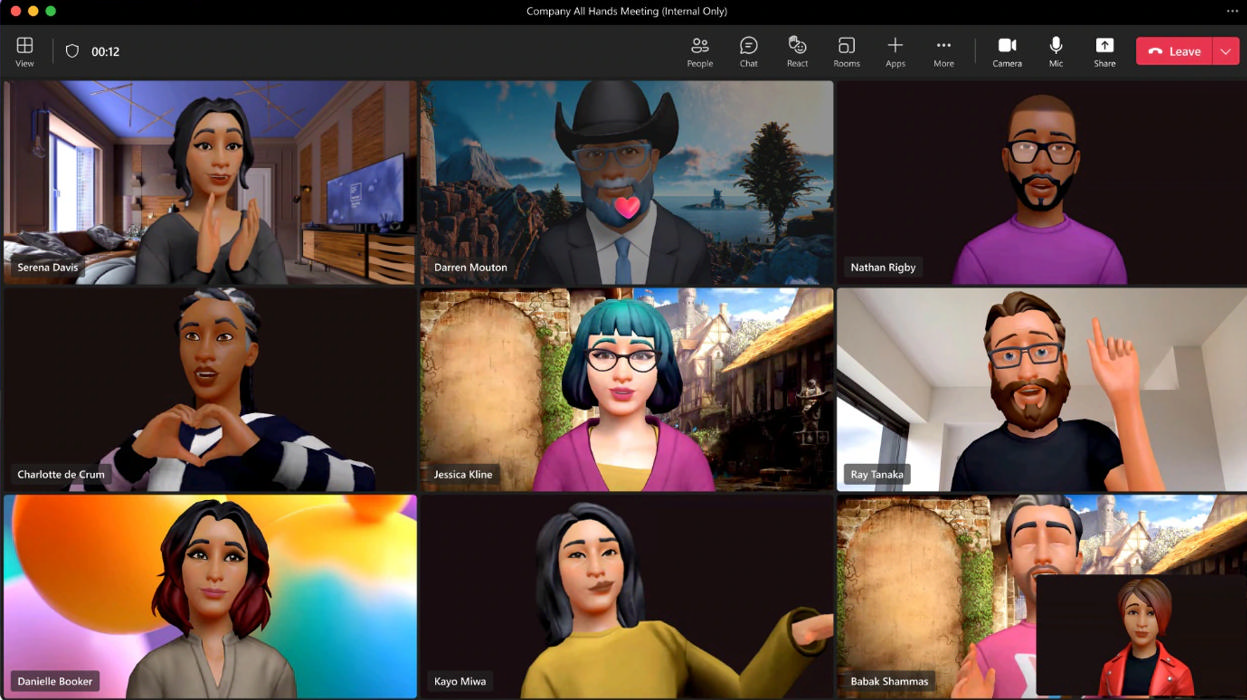Select Danielle Booker video tile

[x=210, y=597]
